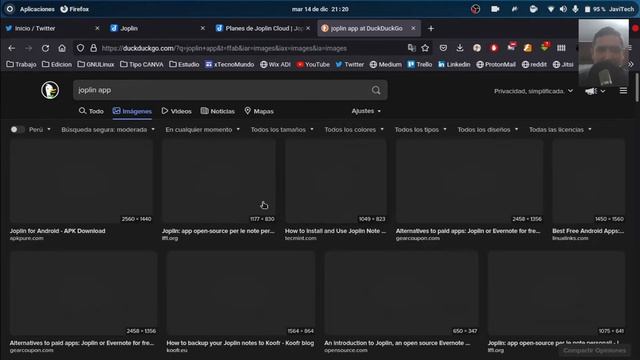
Task: Click the shield tracking protection icon
Action: (x=80, y=48)
